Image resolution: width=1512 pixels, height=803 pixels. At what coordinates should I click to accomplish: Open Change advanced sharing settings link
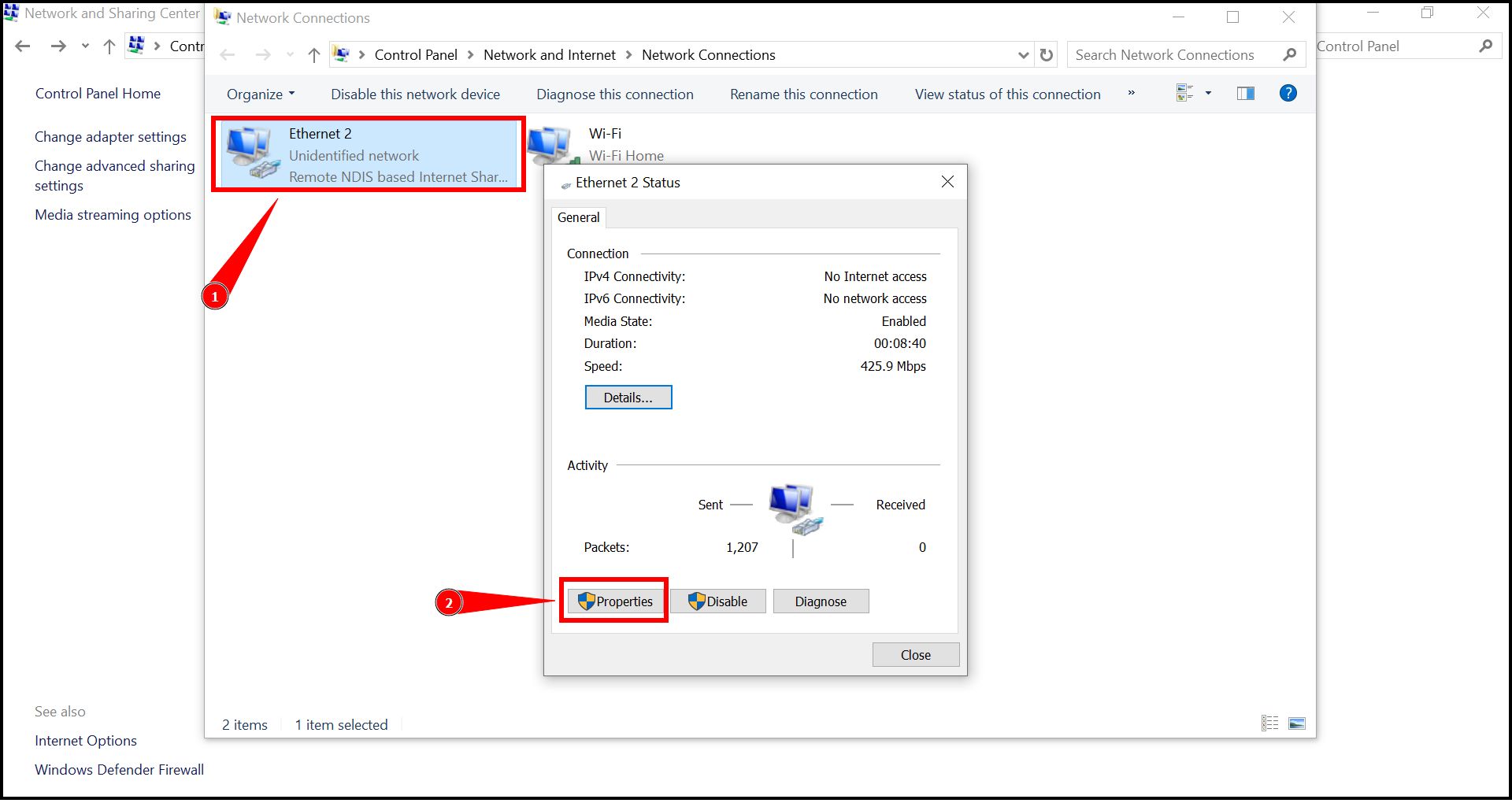click(115, 176)
